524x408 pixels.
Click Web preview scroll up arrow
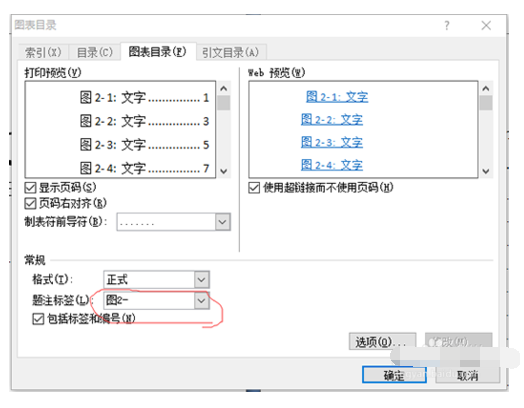(486, 89)
